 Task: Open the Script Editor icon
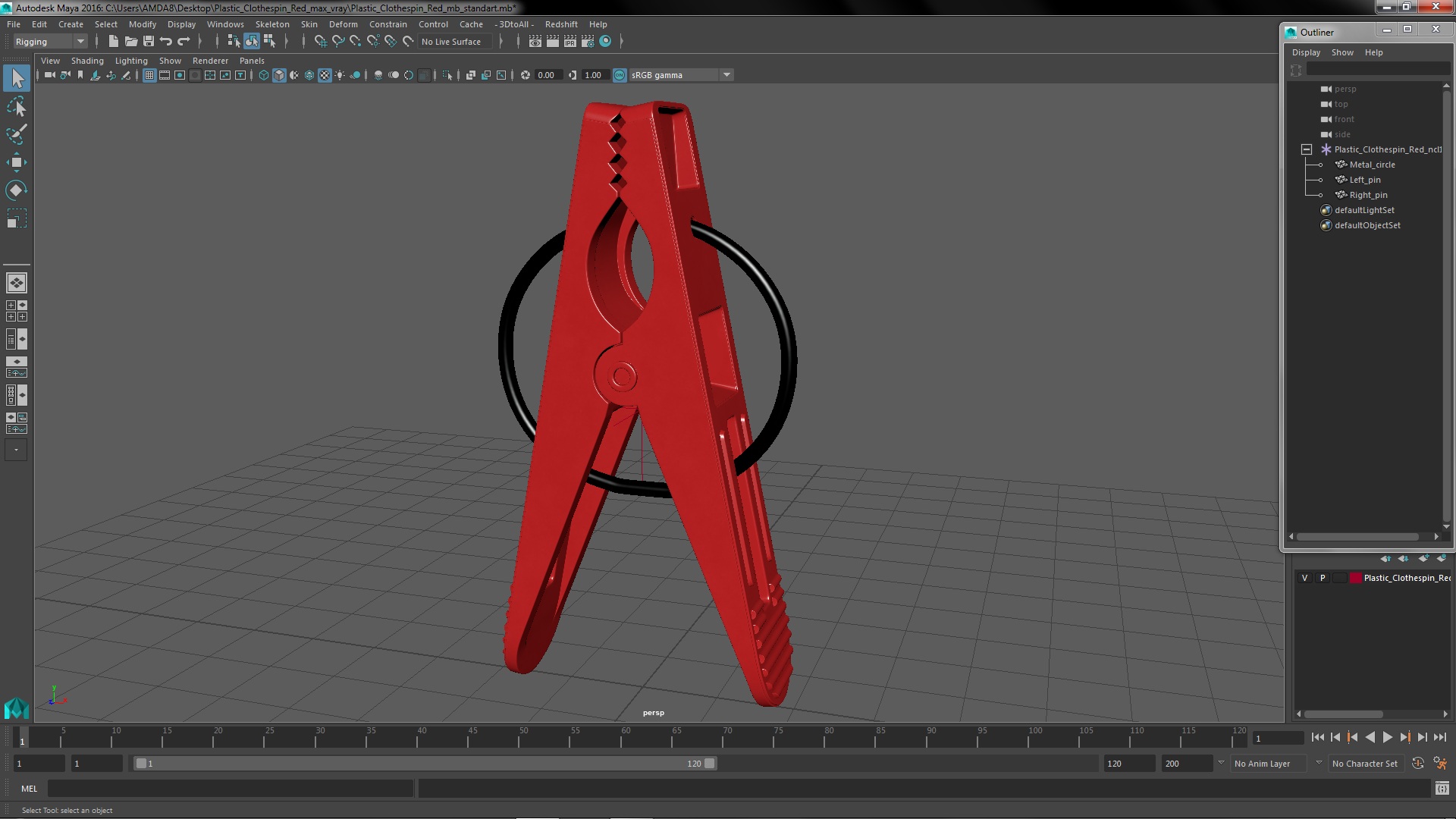(1442, 789)
